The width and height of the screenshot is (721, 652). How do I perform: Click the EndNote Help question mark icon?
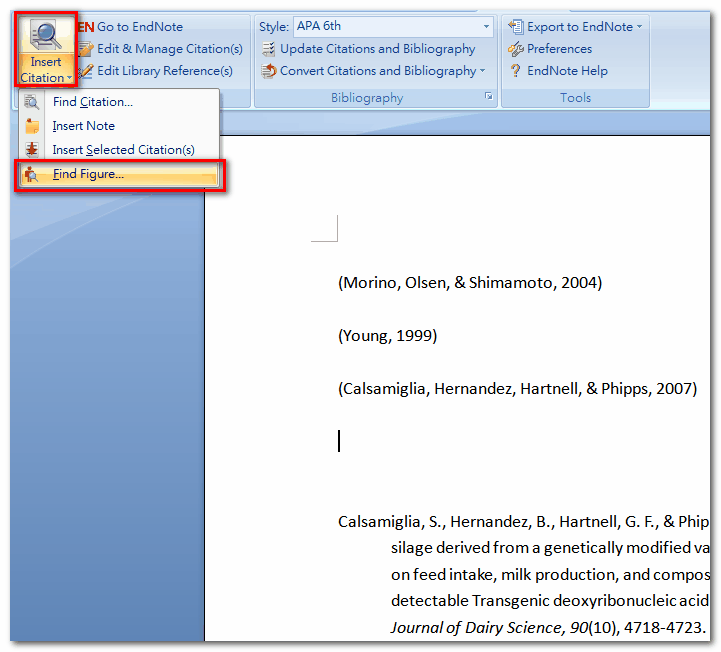click(x=515, y=71)
